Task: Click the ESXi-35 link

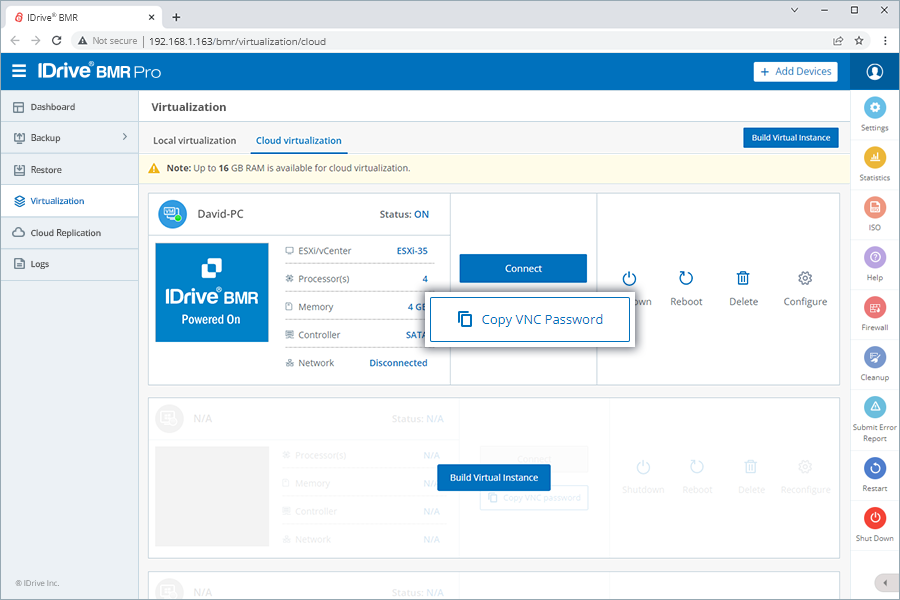Action: click(412, 251)
